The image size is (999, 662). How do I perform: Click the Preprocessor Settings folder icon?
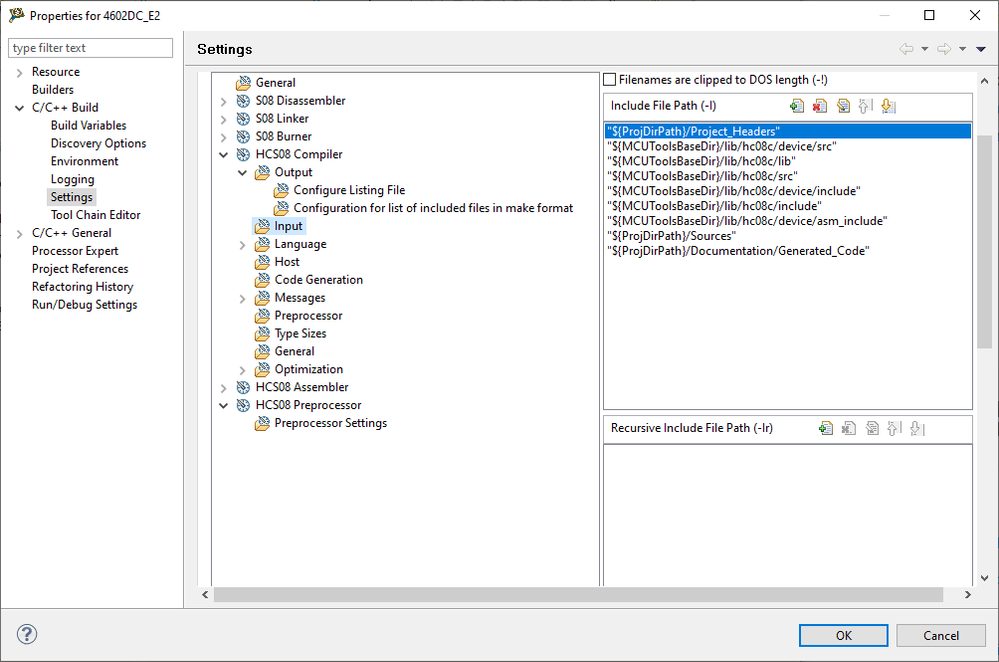point(262,423)
